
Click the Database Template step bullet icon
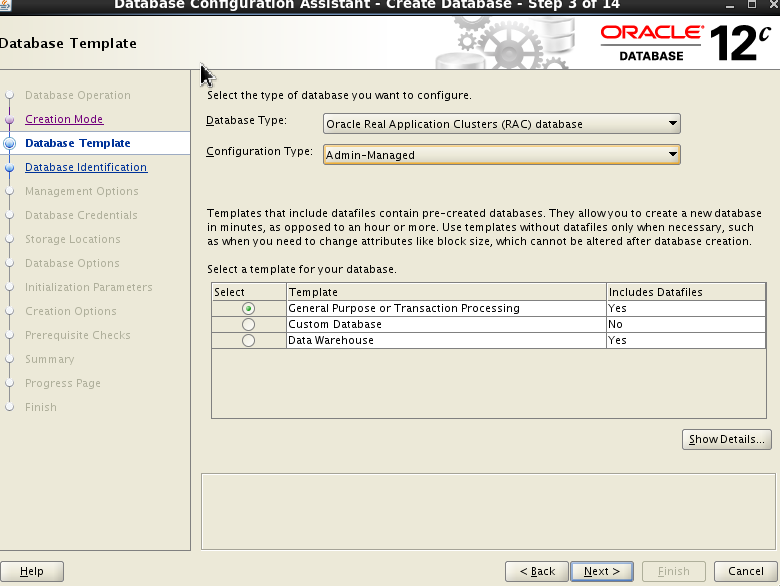click(x=9, y=143)
